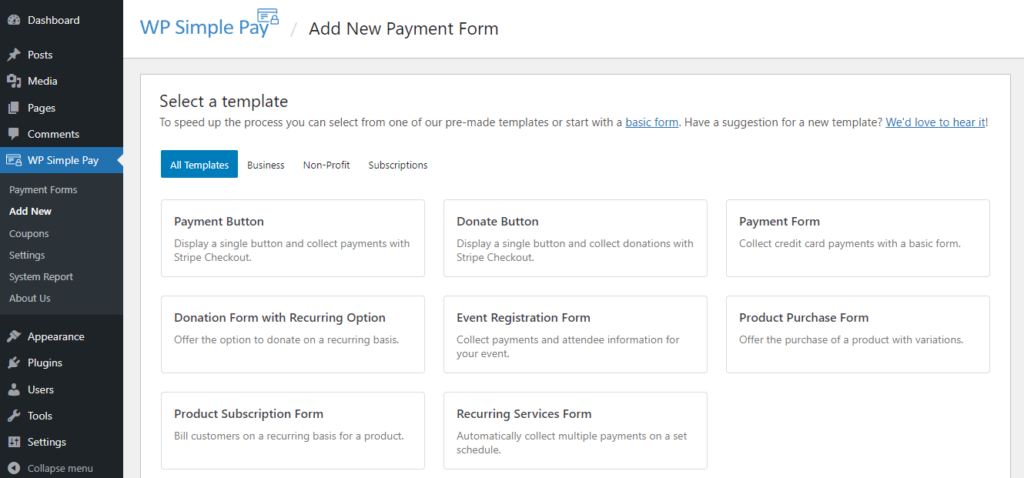
Task: Choose the Payment Button template card
Action: [x=293, y=238]
